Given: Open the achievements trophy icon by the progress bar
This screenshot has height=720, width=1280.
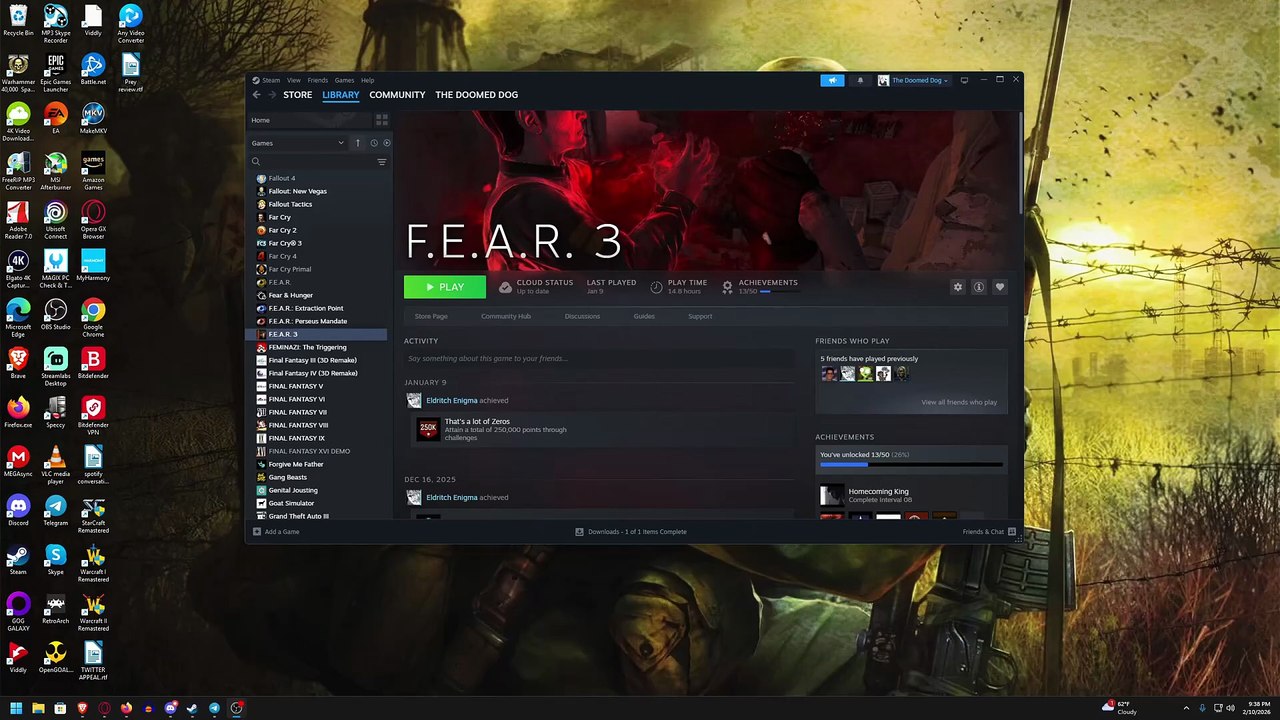Looking at the screenshot, I should 727,287.
